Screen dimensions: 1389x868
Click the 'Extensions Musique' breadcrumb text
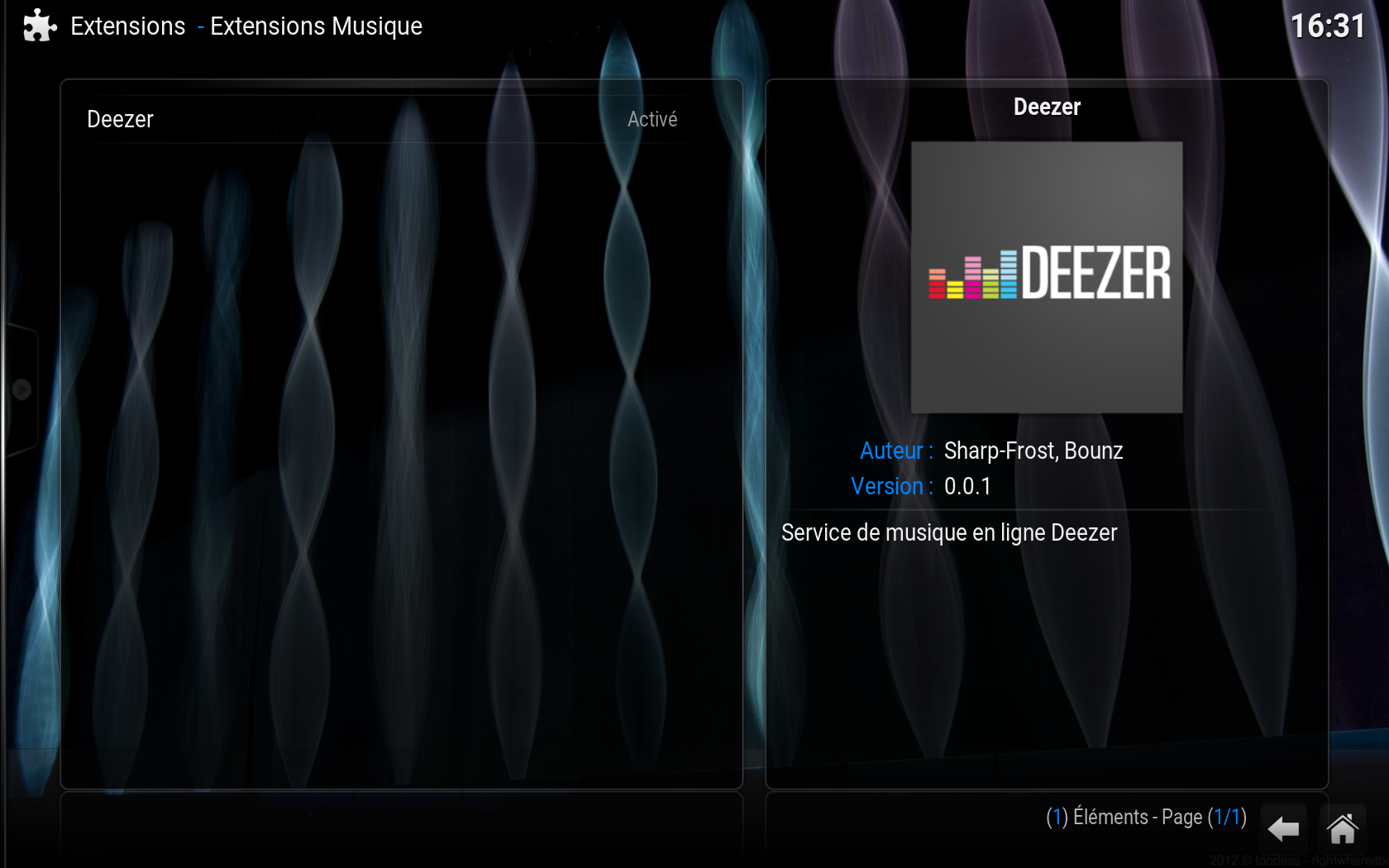316,26
